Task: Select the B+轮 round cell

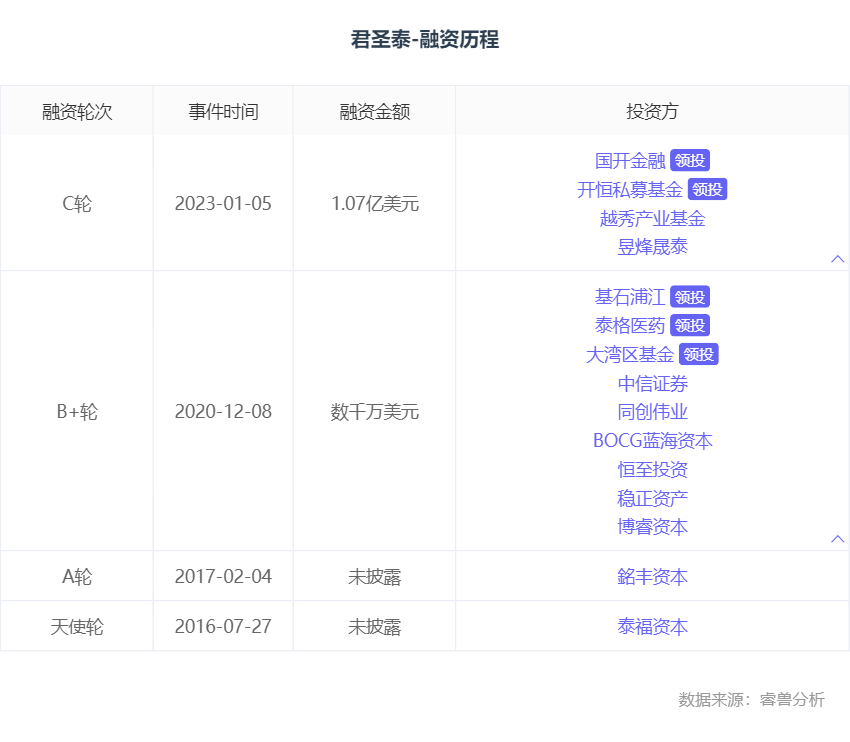Action: pos(77,412)
